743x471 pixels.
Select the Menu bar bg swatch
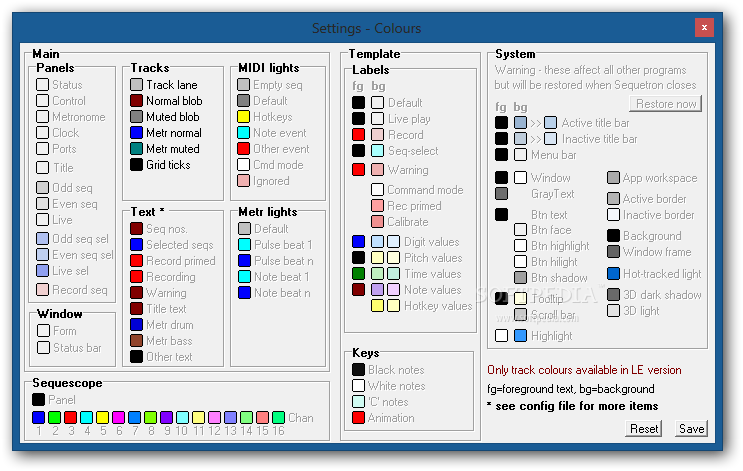click(x=520, y=154)
